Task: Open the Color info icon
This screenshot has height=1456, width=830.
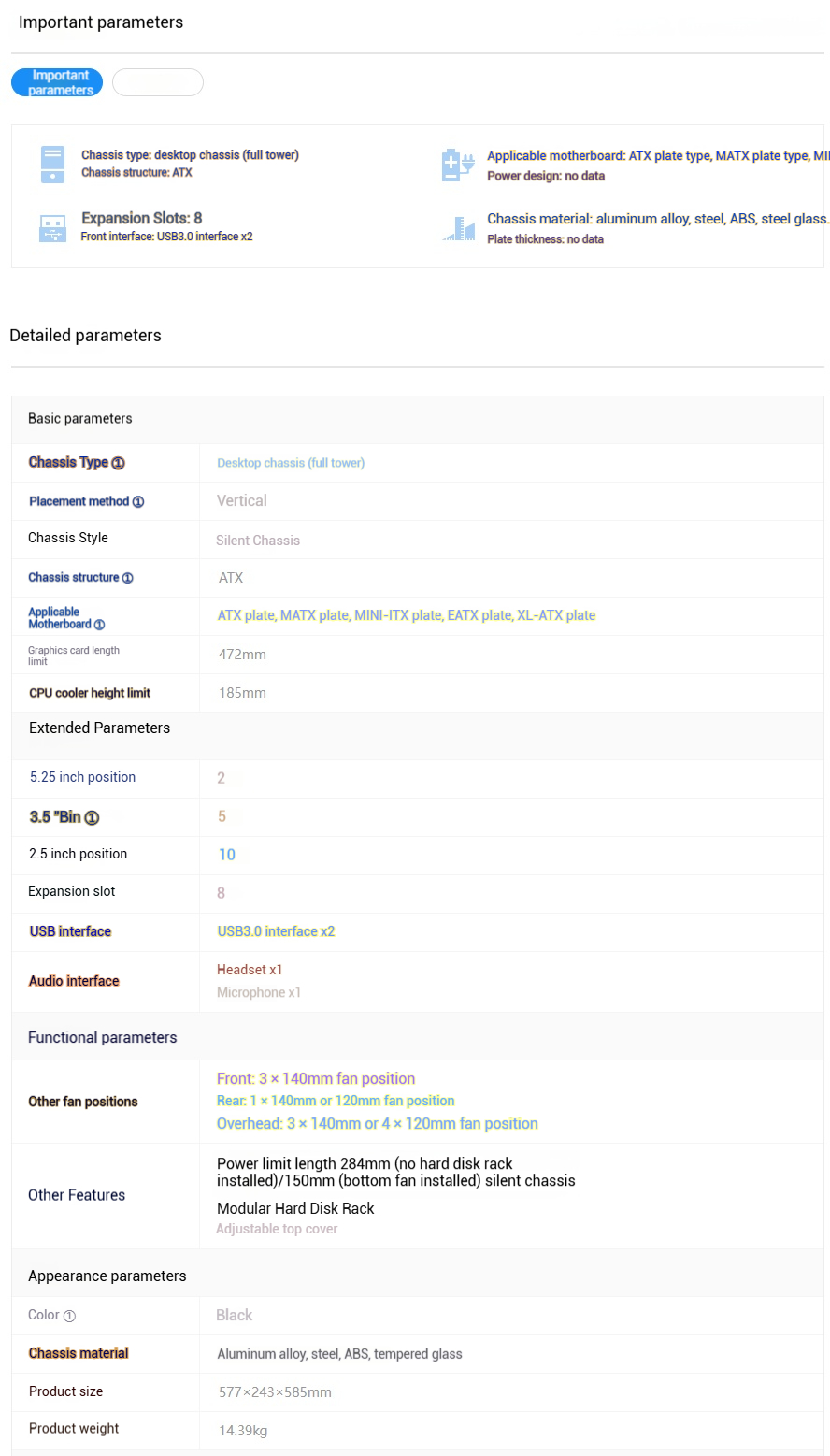Action: coord(69,1316)
